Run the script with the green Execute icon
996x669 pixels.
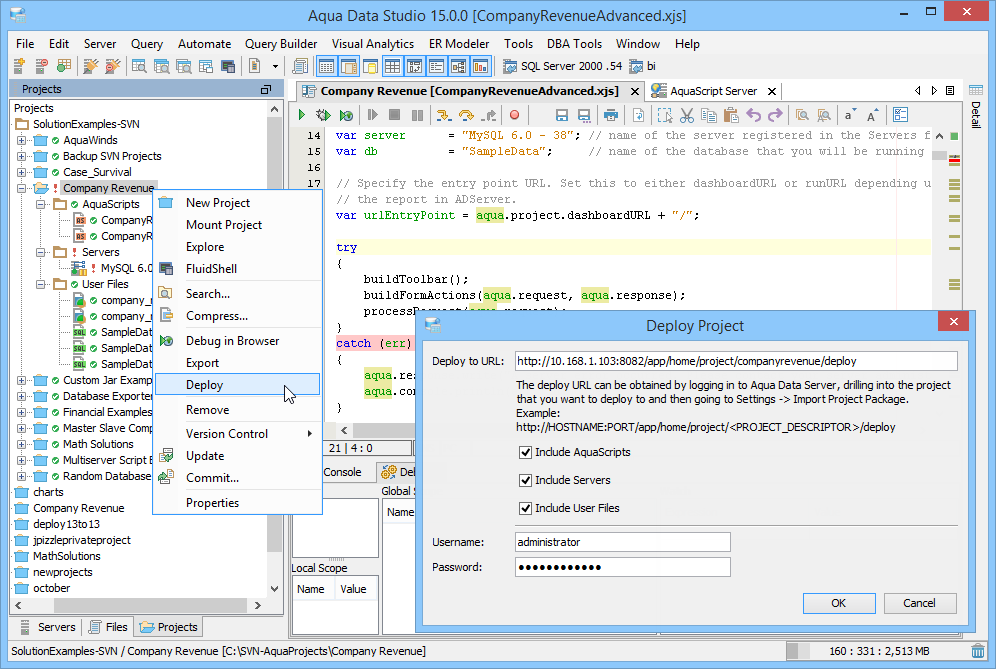tap(302, 115)
